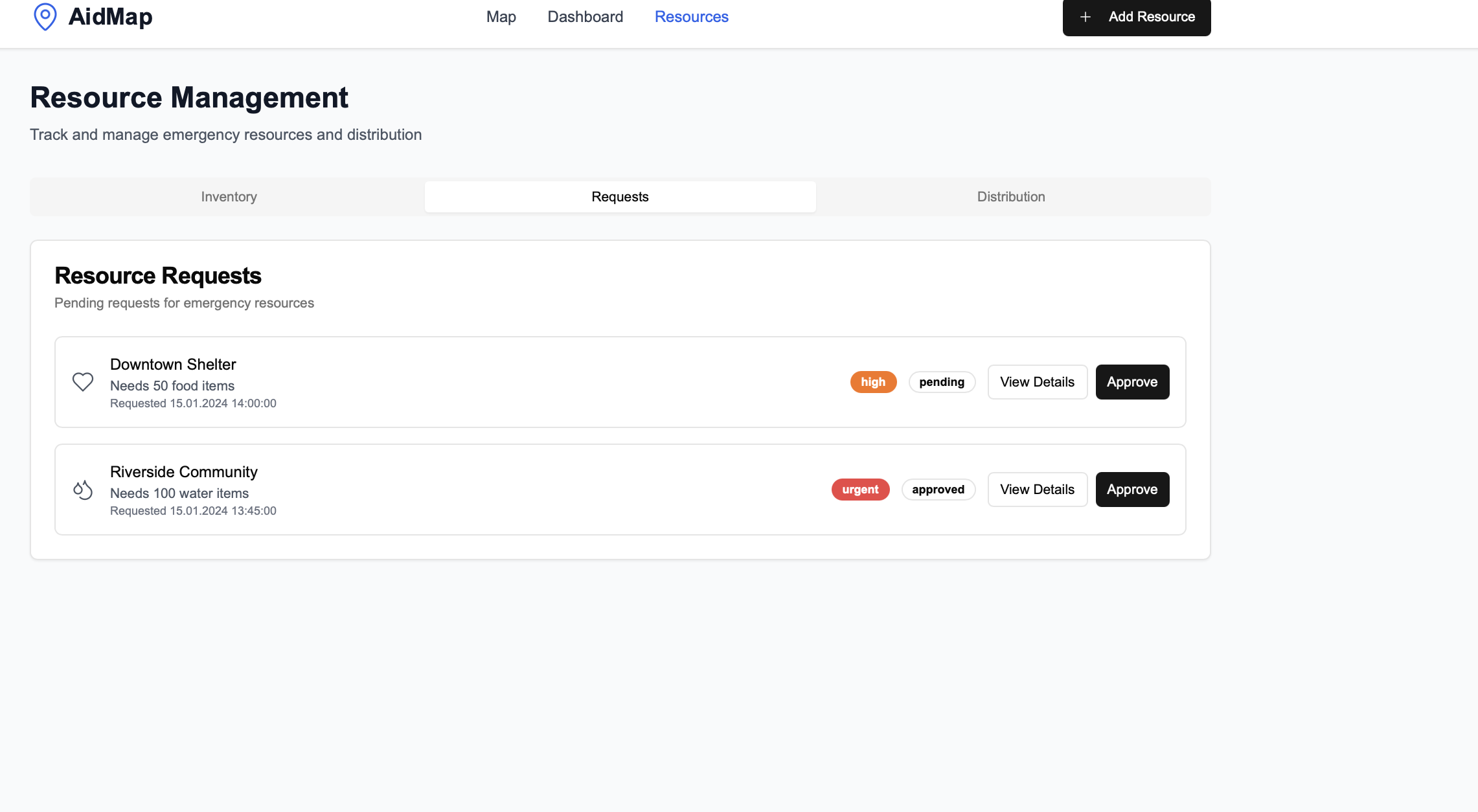The height and width of the screenshot is (812, 1478).
Task: View details of Riverside Community request
Action: point(1037,490)
